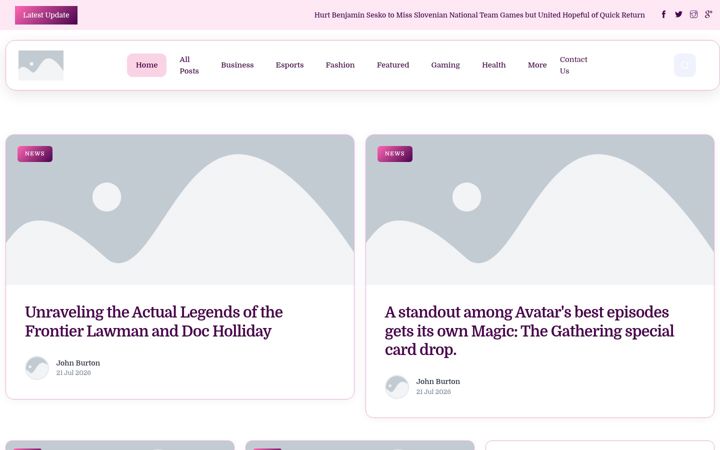
Task: Click John Burton avatar on Avatar card
Action: 397,387
